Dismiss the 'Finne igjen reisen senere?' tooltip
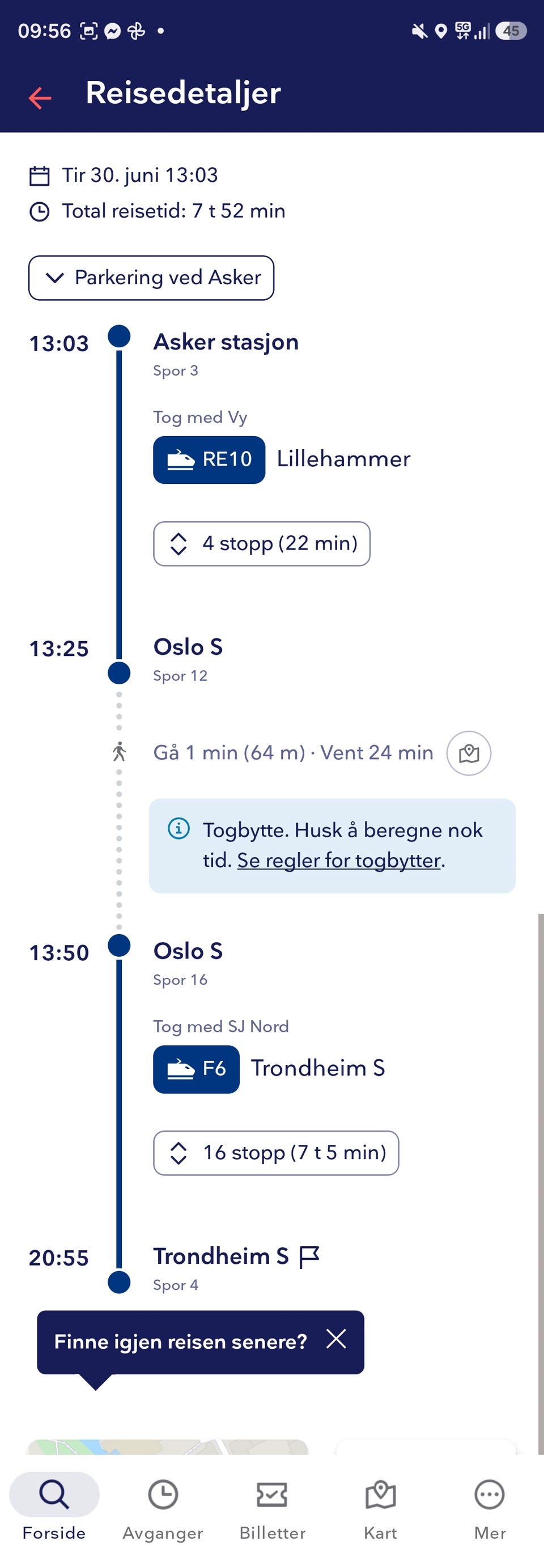Screen dimensions: 544x1568 (x=335, y=1338)
